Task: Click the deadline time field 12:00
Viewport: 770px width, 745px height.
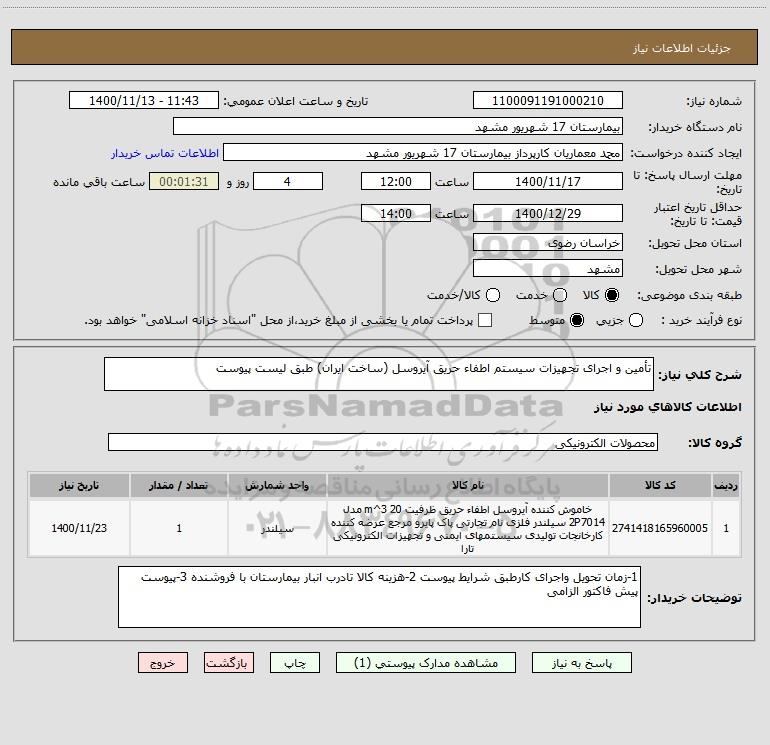Action: [x=396, y=181]
